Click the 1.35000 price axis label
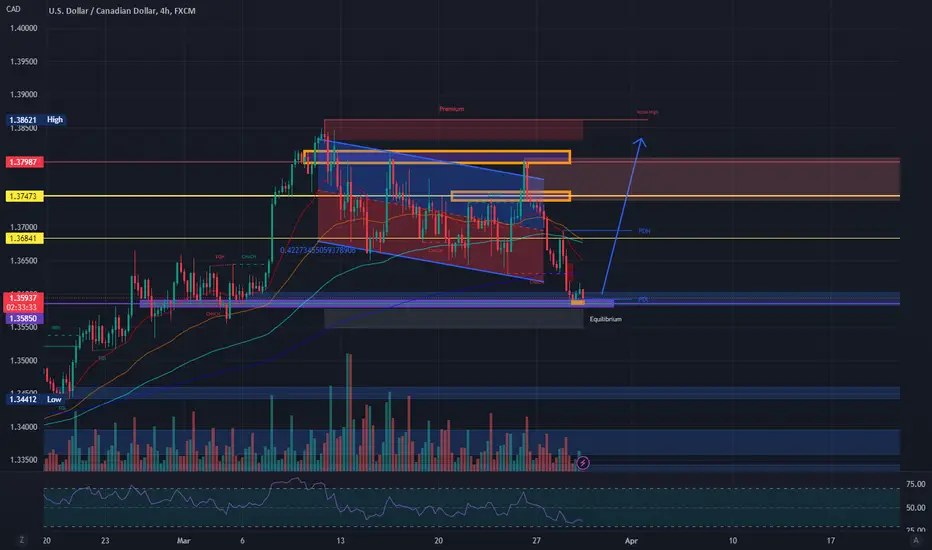Viewport: 932px width, 550px height. [23, 361]
